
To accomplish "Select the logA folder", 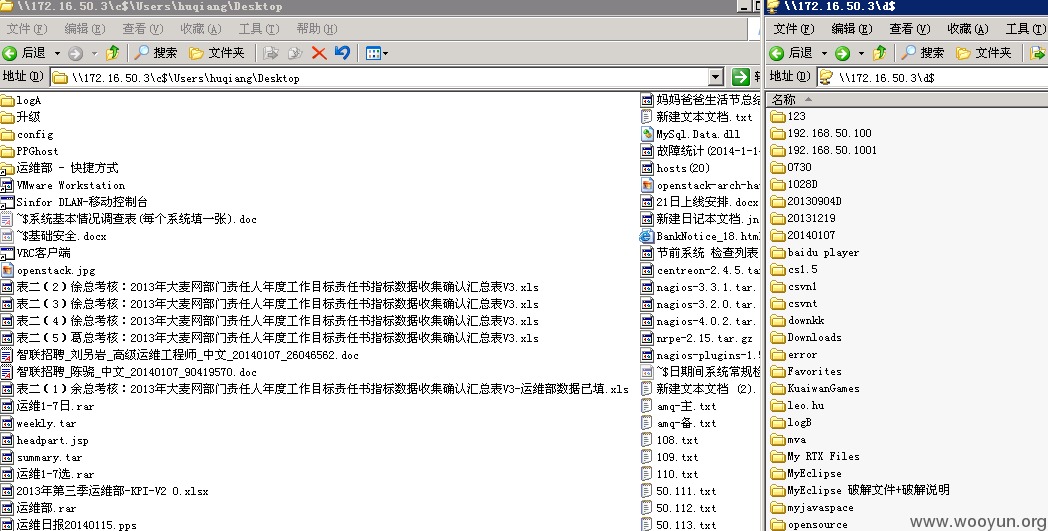I will click(x=21, y=100).
